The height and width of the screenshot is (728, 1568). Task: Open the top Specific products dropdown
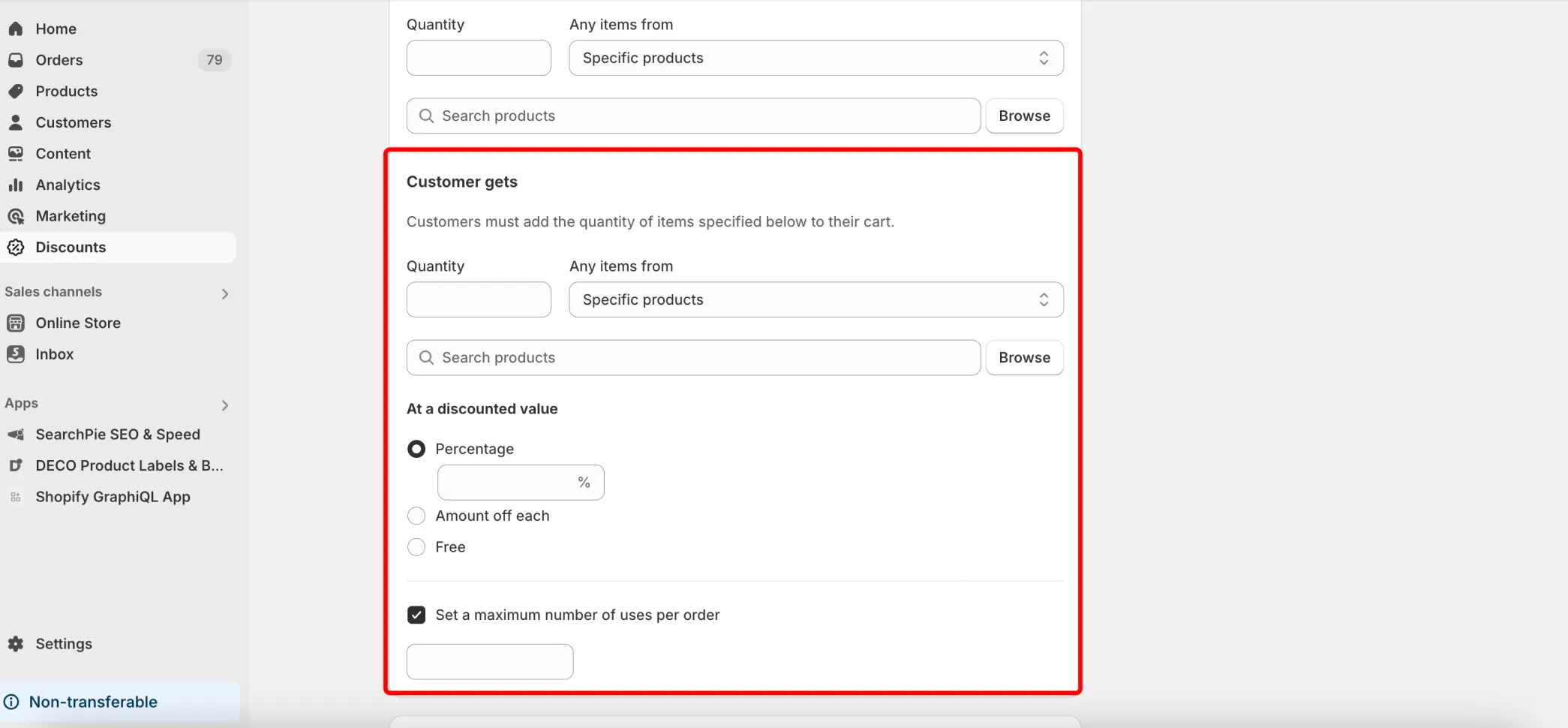[816, 58]
